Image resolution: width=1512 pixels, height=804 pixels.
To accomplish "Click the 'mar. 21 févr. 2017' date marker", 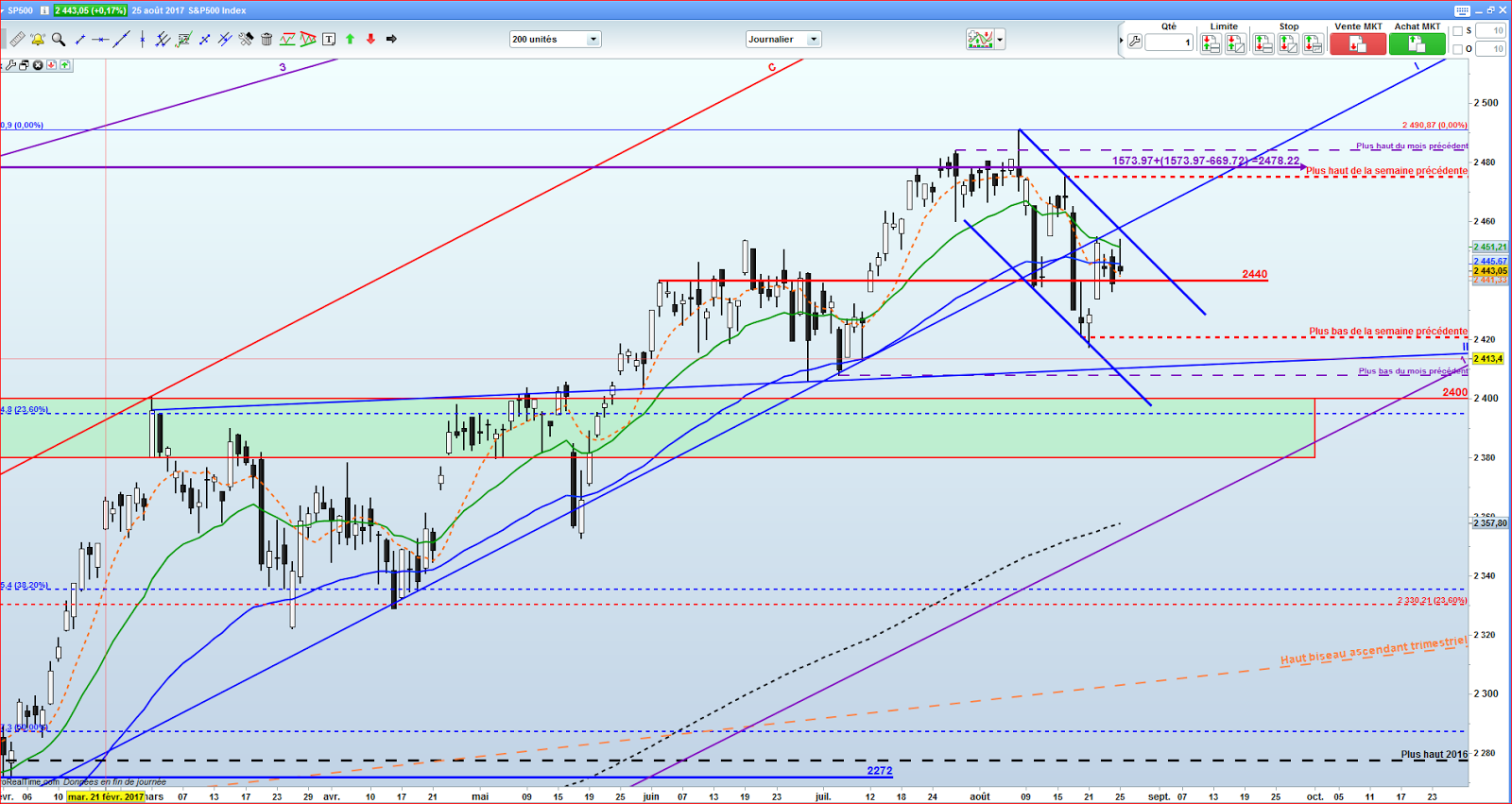I will [x=106, y=796].
